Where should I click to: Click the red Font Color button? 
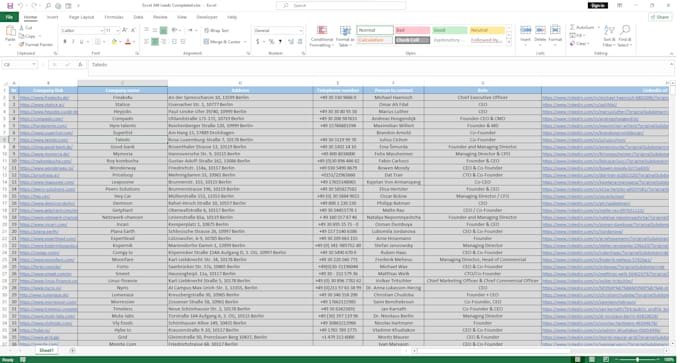[128, 42]
